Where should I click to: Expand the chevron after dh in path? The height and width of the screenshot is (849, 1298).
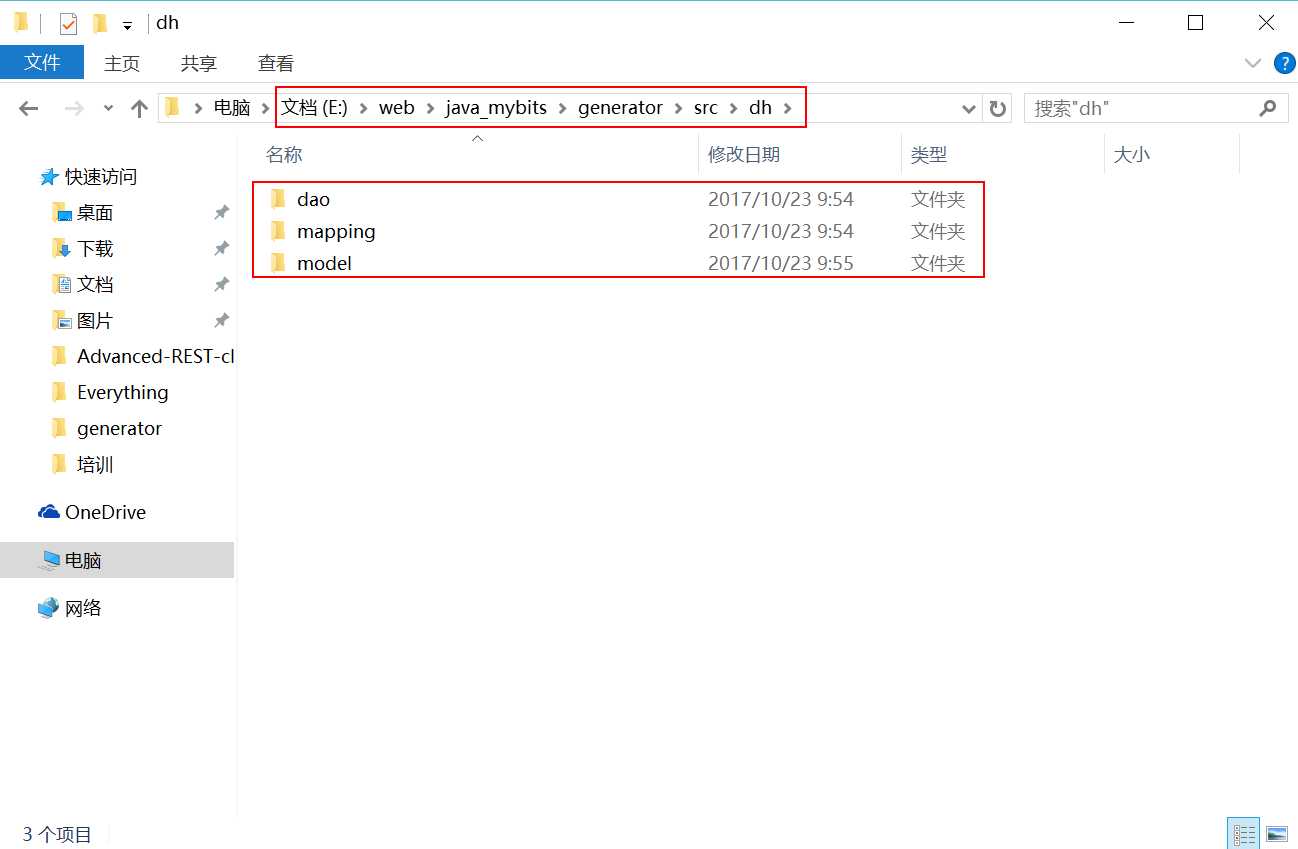click(x=788, y=108)
